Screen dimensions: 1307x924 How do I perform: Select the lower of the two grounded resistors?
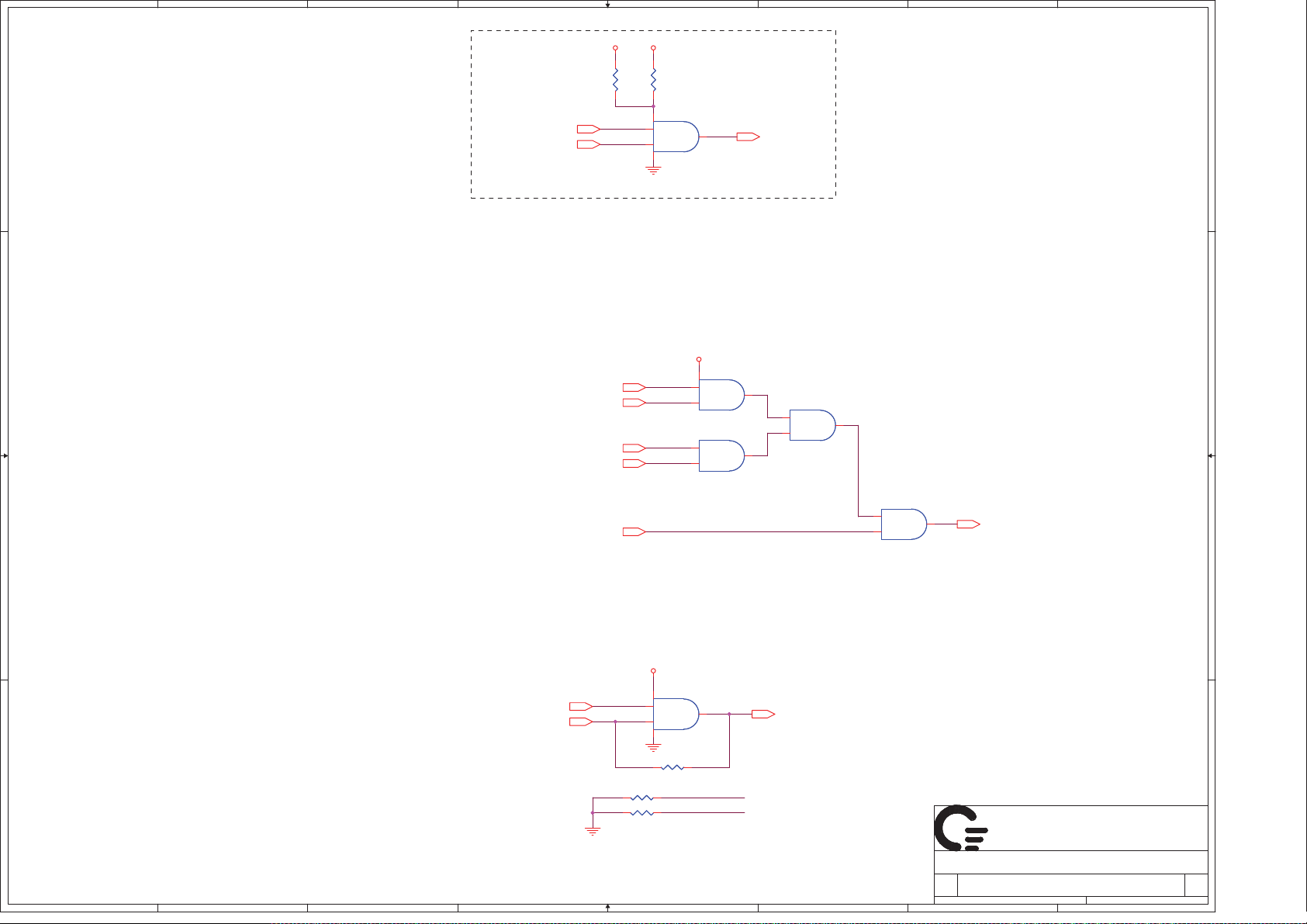click(642, 813)
